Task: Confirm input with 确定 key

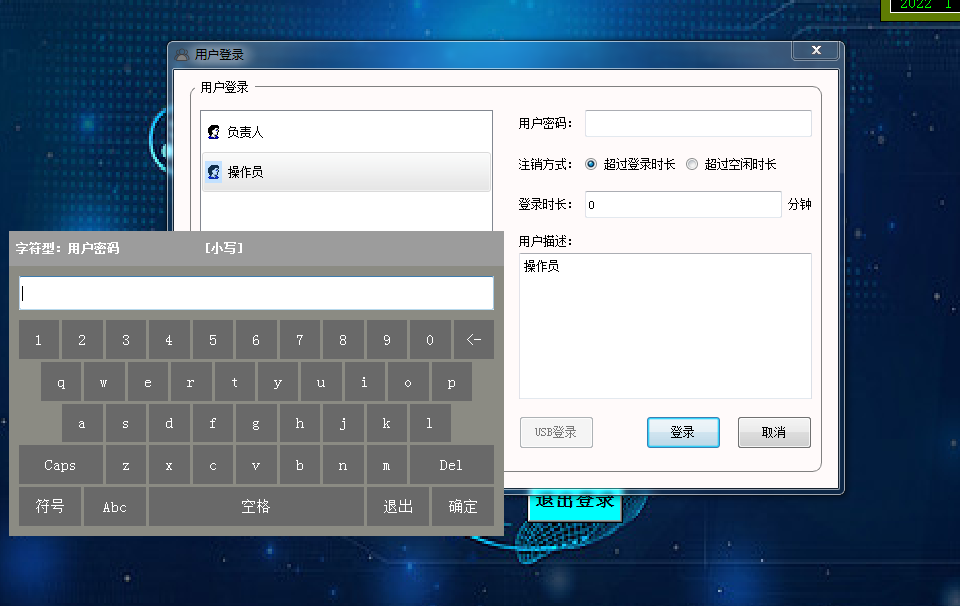Action: click(463, 506)
